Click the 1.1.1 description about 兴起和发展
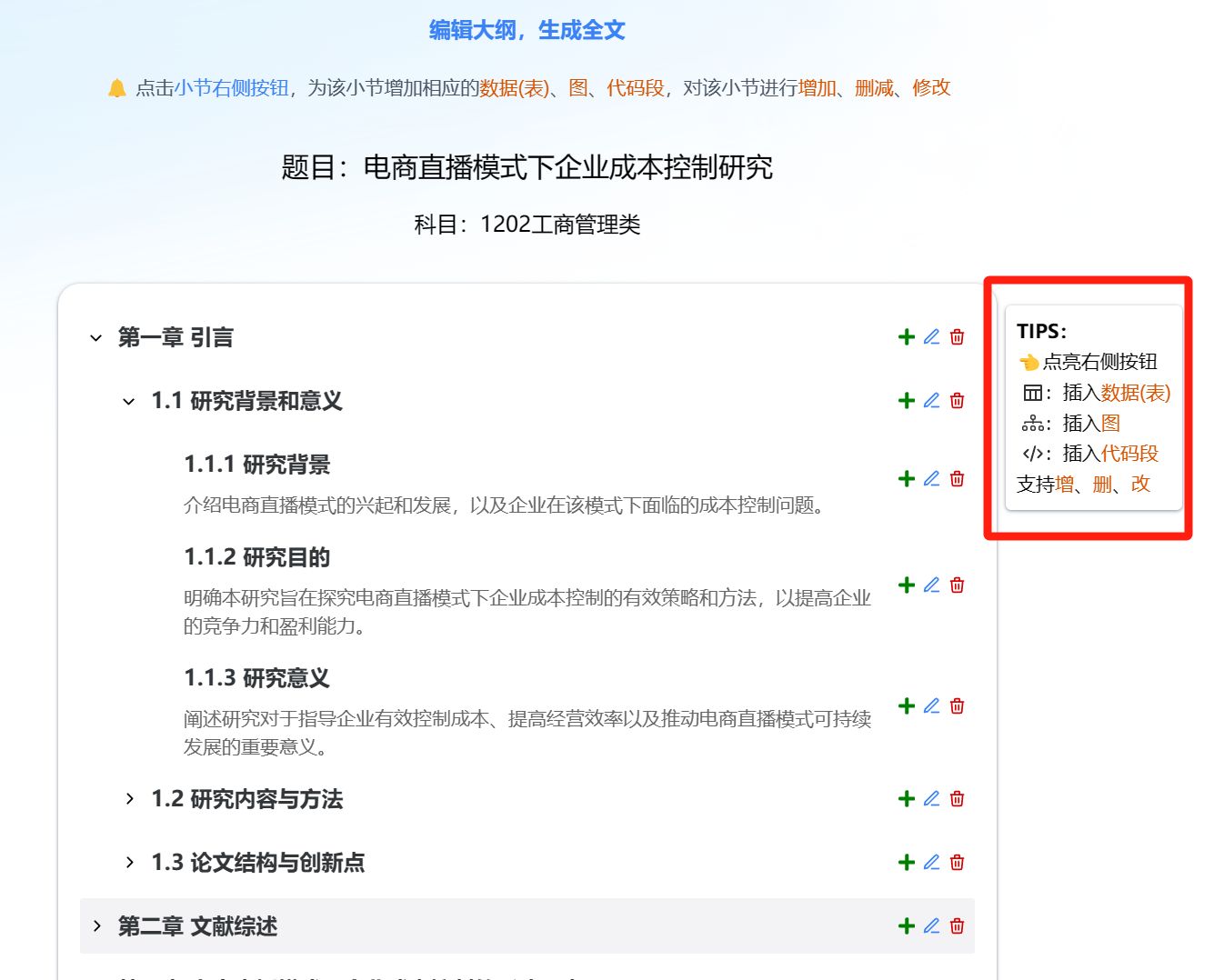This screenshot has height=980, width=1214. 505,505
